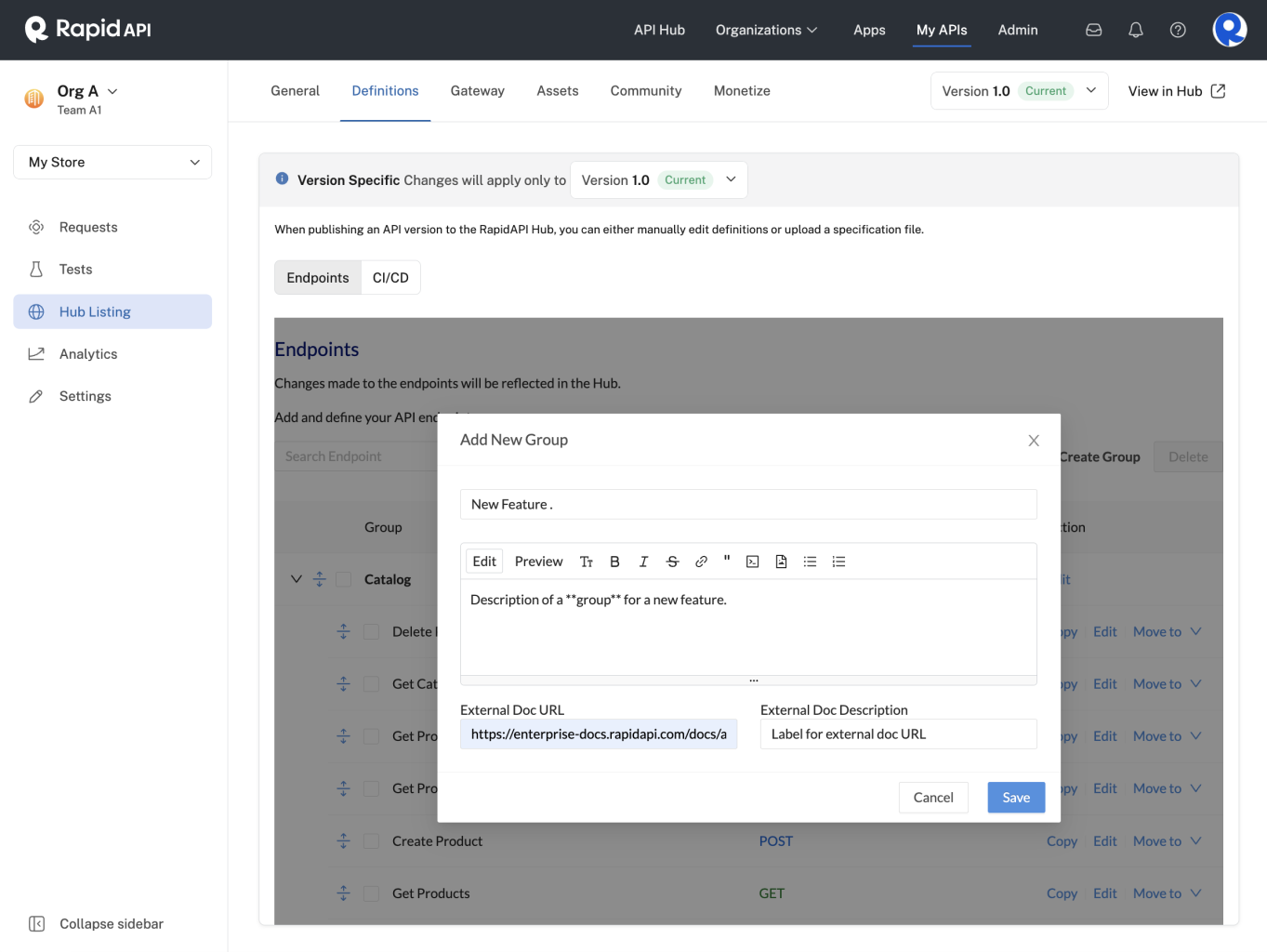1267x952 pixels.
Task: Click the group name field 'New Feature .'
Action: pos(748,505)
